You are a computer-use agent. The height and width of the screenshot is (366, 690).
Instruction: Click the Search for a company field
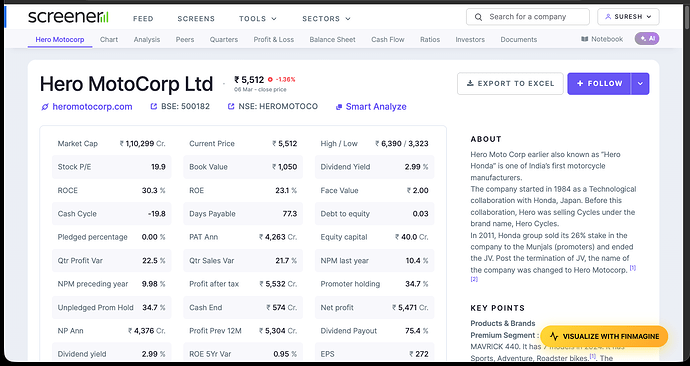pyautogui.click(x=528, y=17)
